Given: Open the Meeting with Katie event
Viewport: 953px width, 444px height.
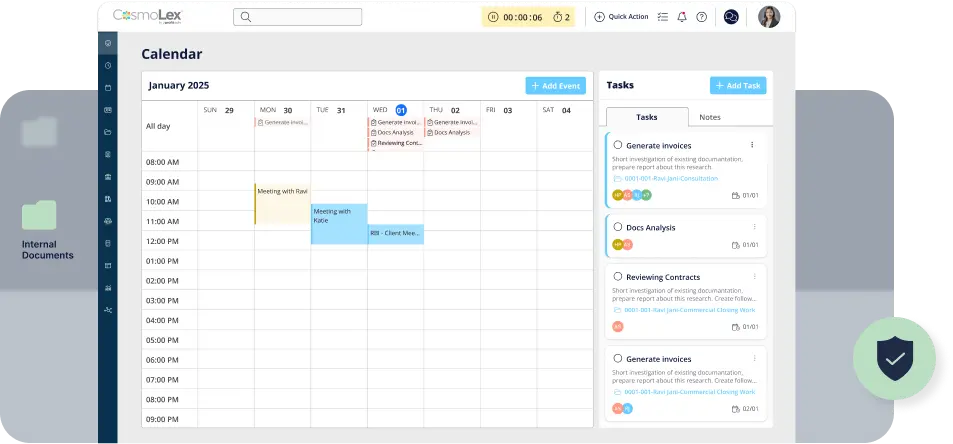Looking at the screenshot, I should pos(339,224).
